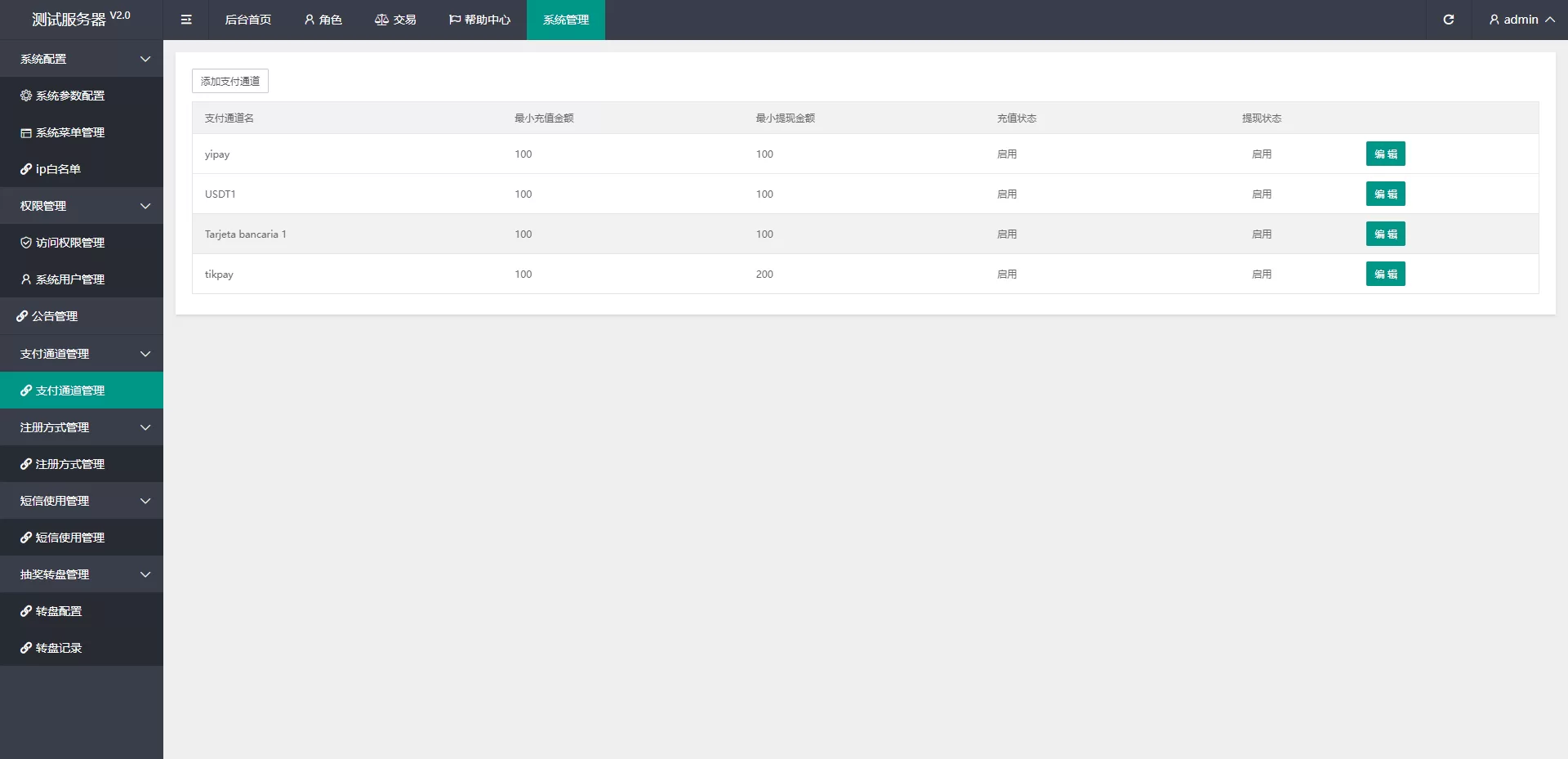
Task: Click the refresh icon in top bar
Action: [1448, 20]
